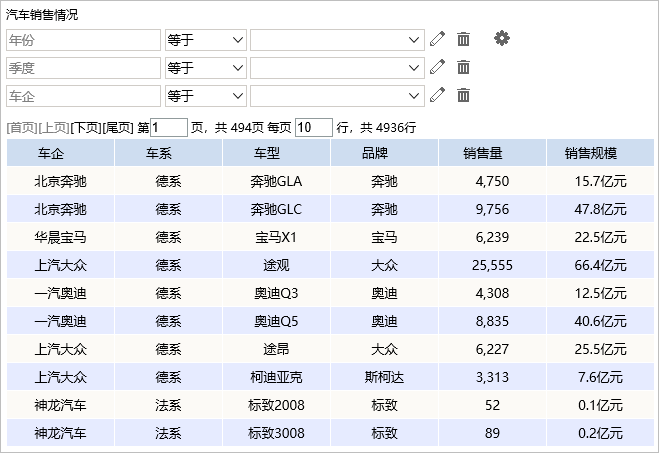Screen dimensions: 659x453
Task: Select the 途昂 model cell
Action: coord(277,349)
